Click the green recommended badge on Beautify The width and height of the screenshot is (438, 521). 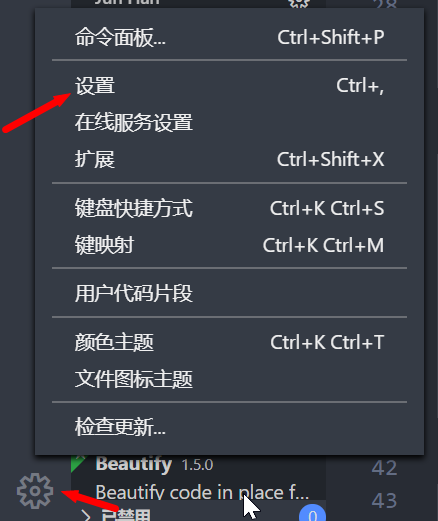(x=79, y=463)
